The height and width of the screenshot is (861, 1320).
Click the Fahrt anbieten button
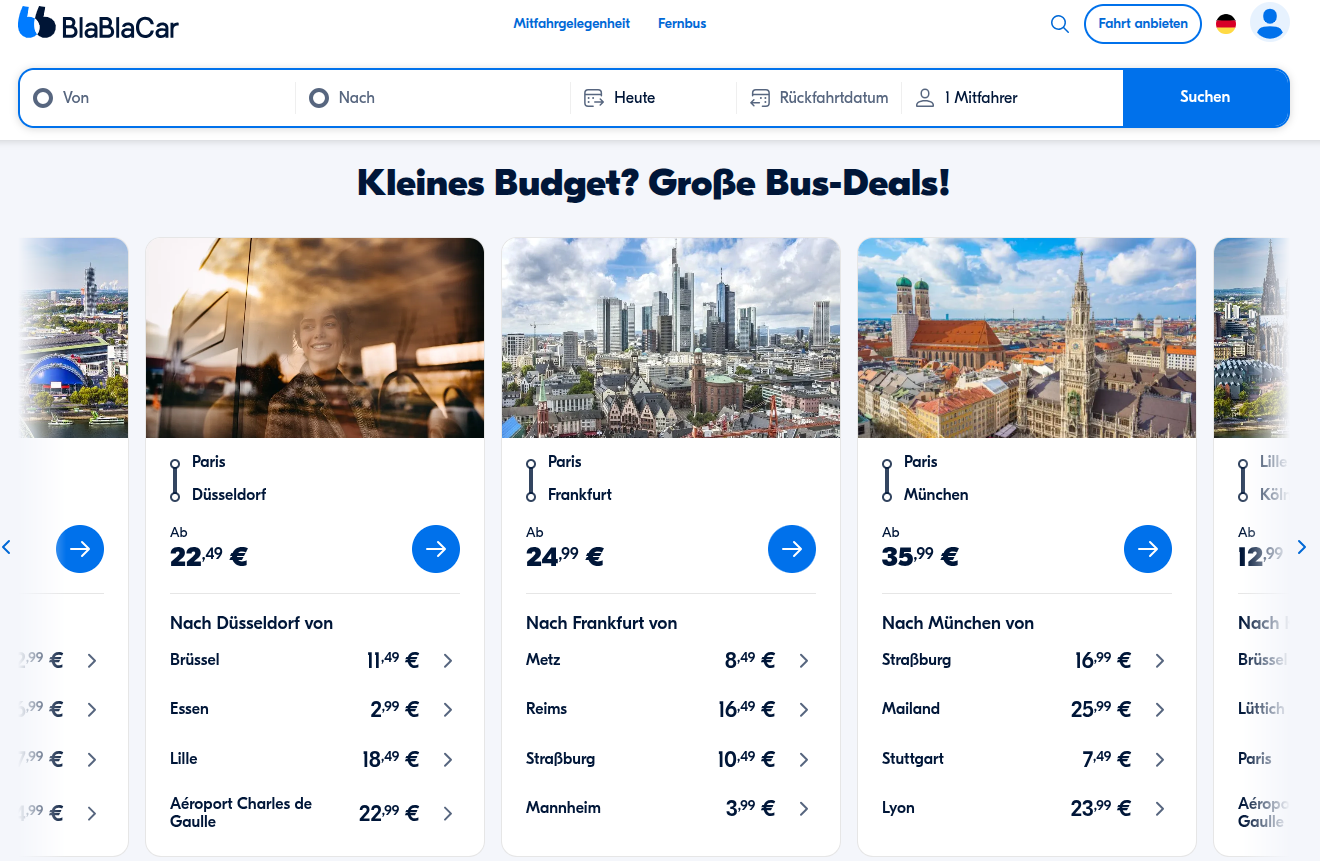[1142, 24]
